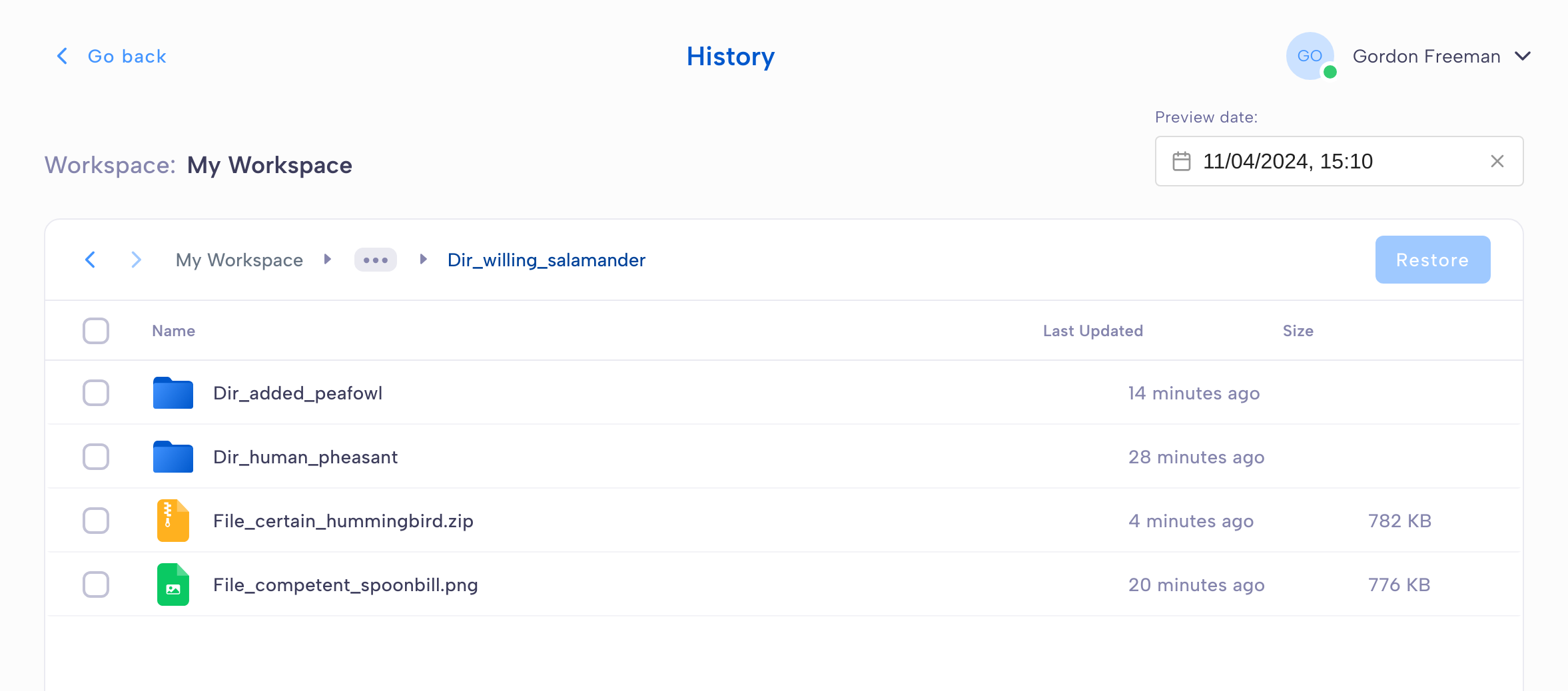Screen dimensions: 1568x691
Task: Open the calendar icon in preview date
Action: [x=1182, y=161]
